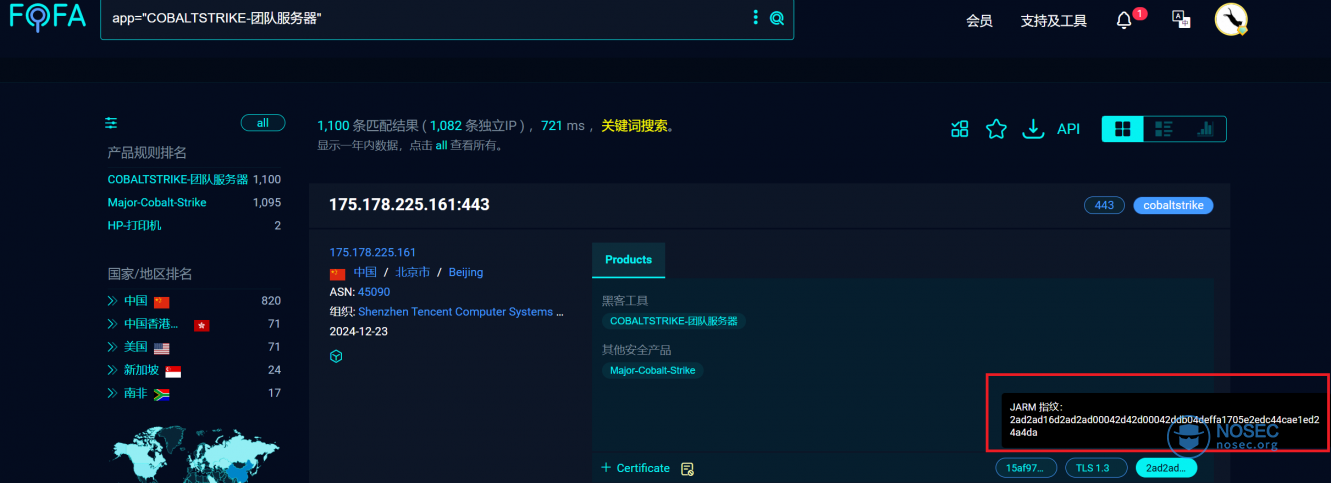Open the asset grouping icon beside star
1331x483 pixels.
[960, 128]
